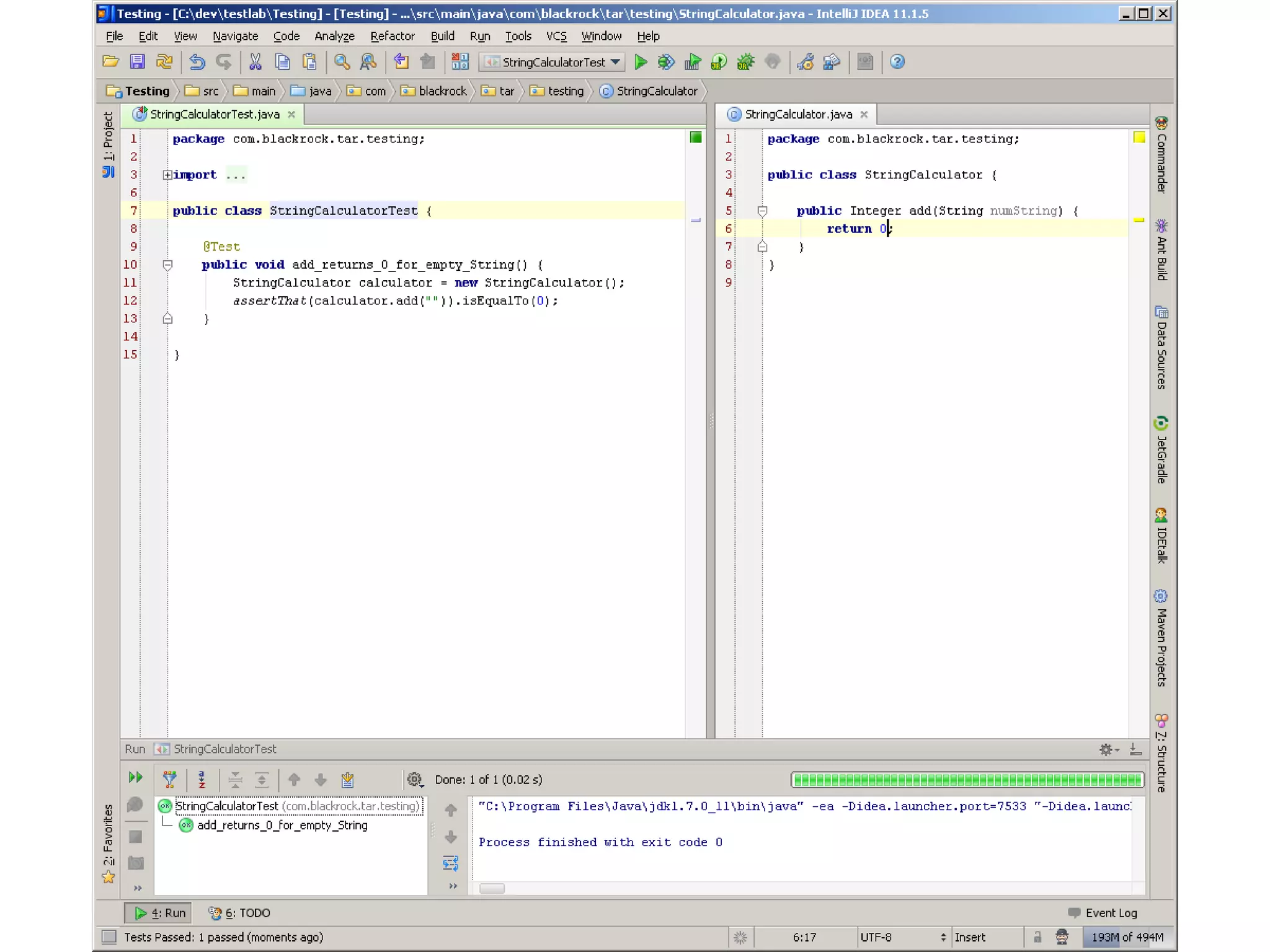Image resolution: width=1270 pixels, height=952 pixels.
Task: Click the Undo arrow icon
Action: [197, 62]
